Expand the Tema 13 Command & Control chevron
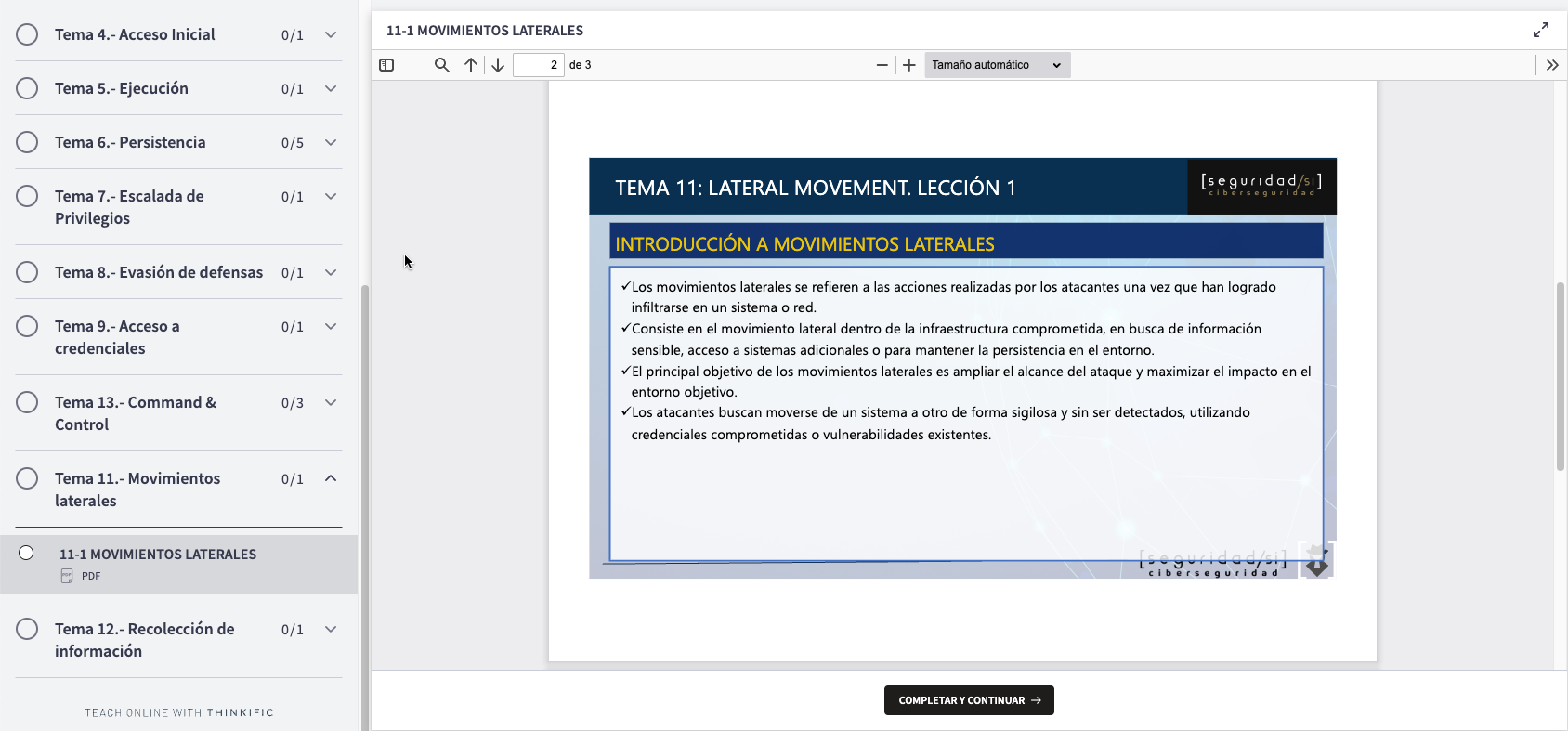The width and height of the screenshot is (1568, 731). pos(331,402)
